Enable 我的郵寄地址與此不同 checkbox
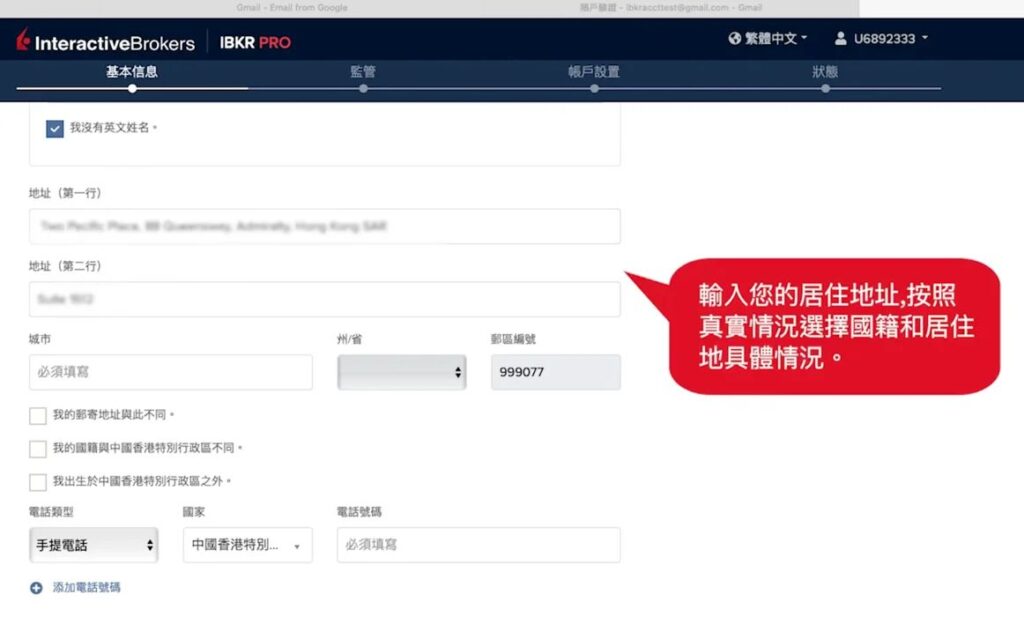This screenshot has width=1024, height=625. coord(38,415)
